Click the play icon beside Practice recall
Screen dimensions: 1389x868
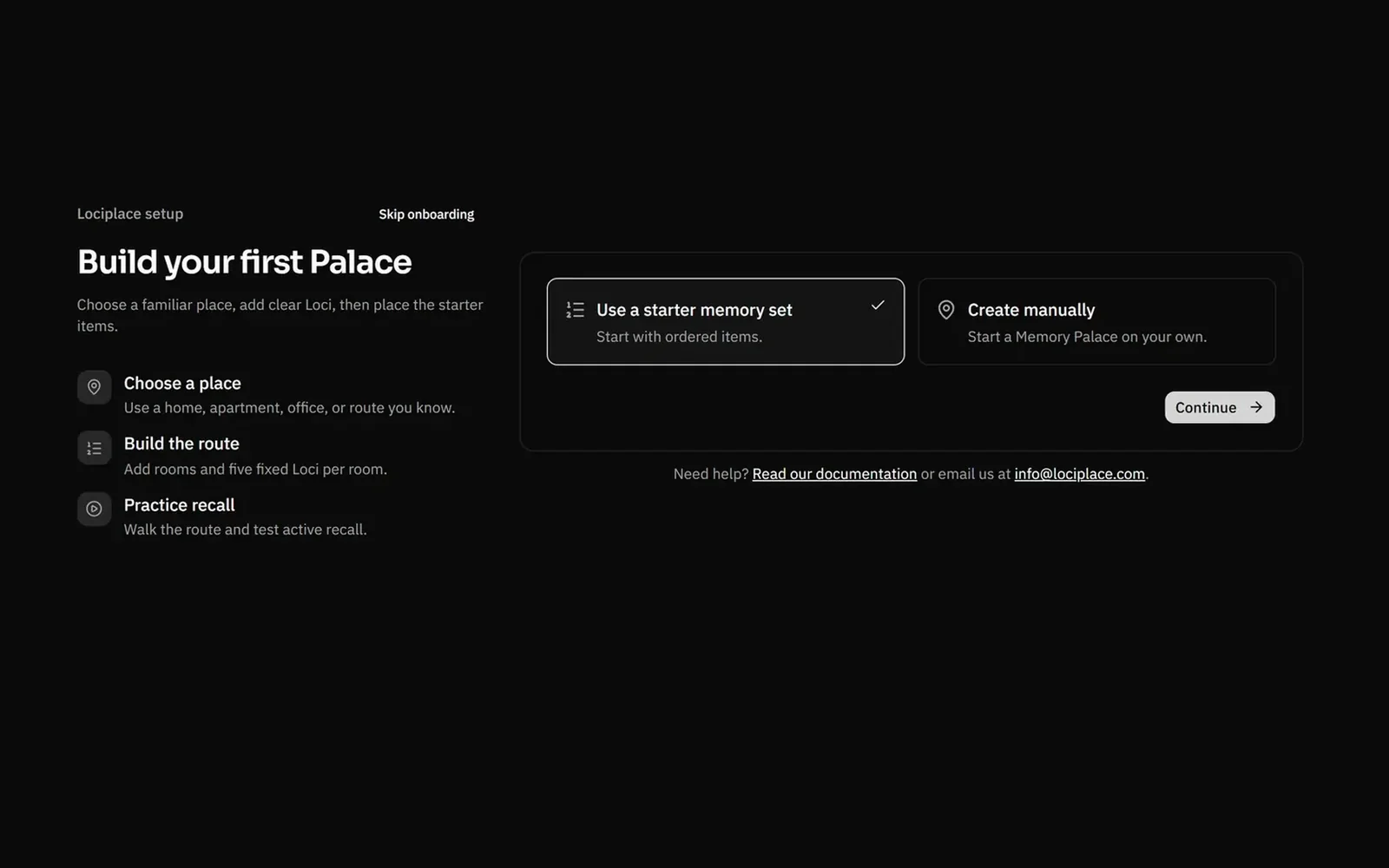coord(94,509)
